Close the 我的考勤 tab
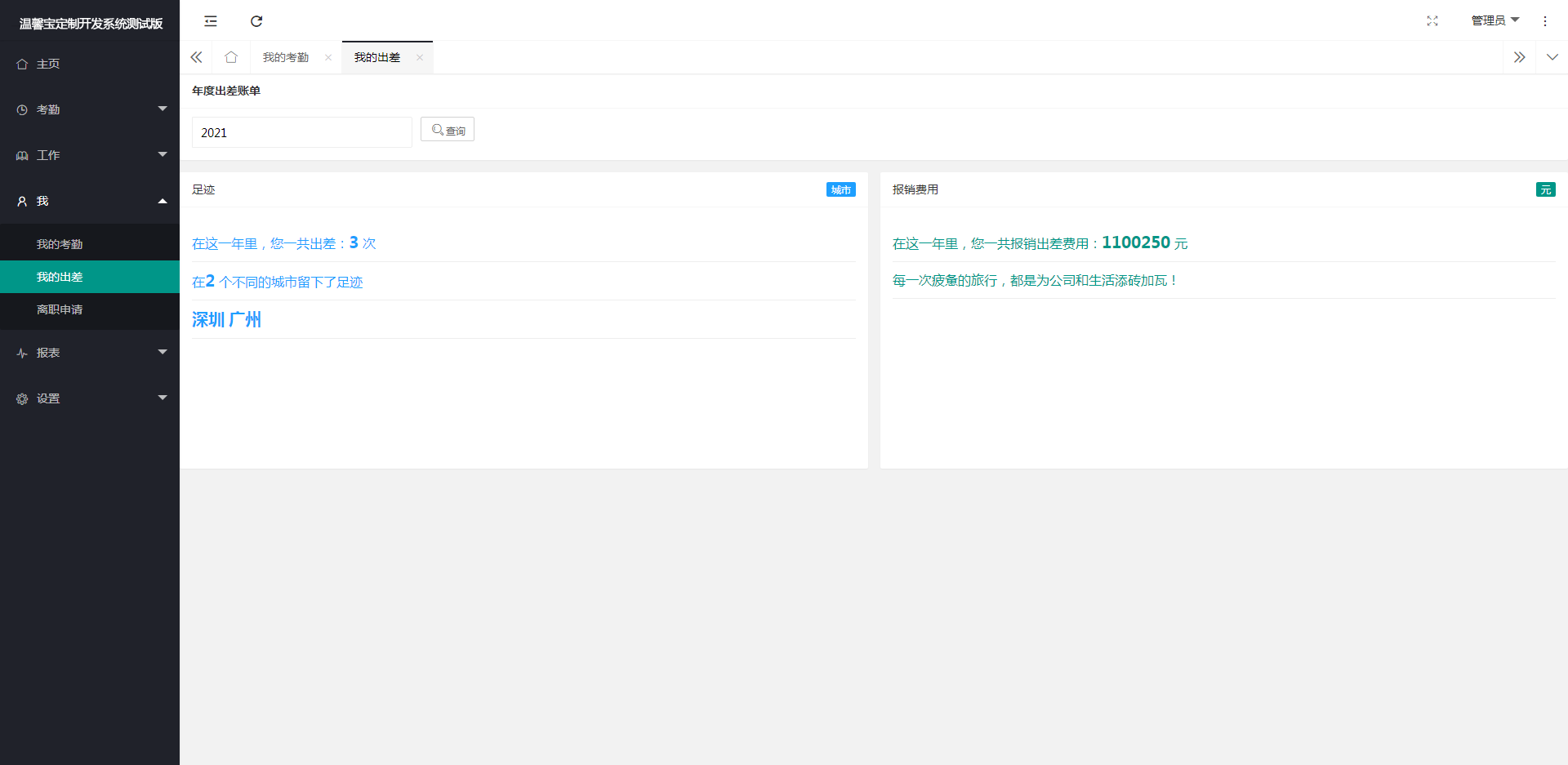The width and height of the screenshot is (1568, 765). point(328,57)
